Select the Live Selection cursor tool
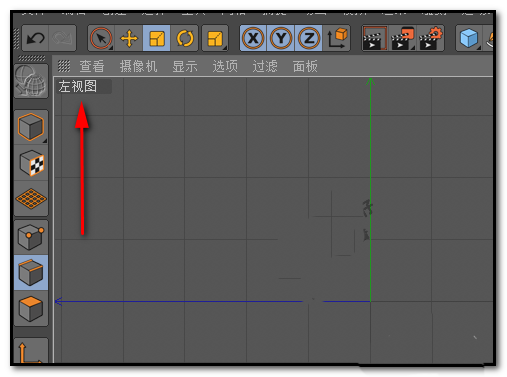 pyautogui.click(x=101, y=38)
